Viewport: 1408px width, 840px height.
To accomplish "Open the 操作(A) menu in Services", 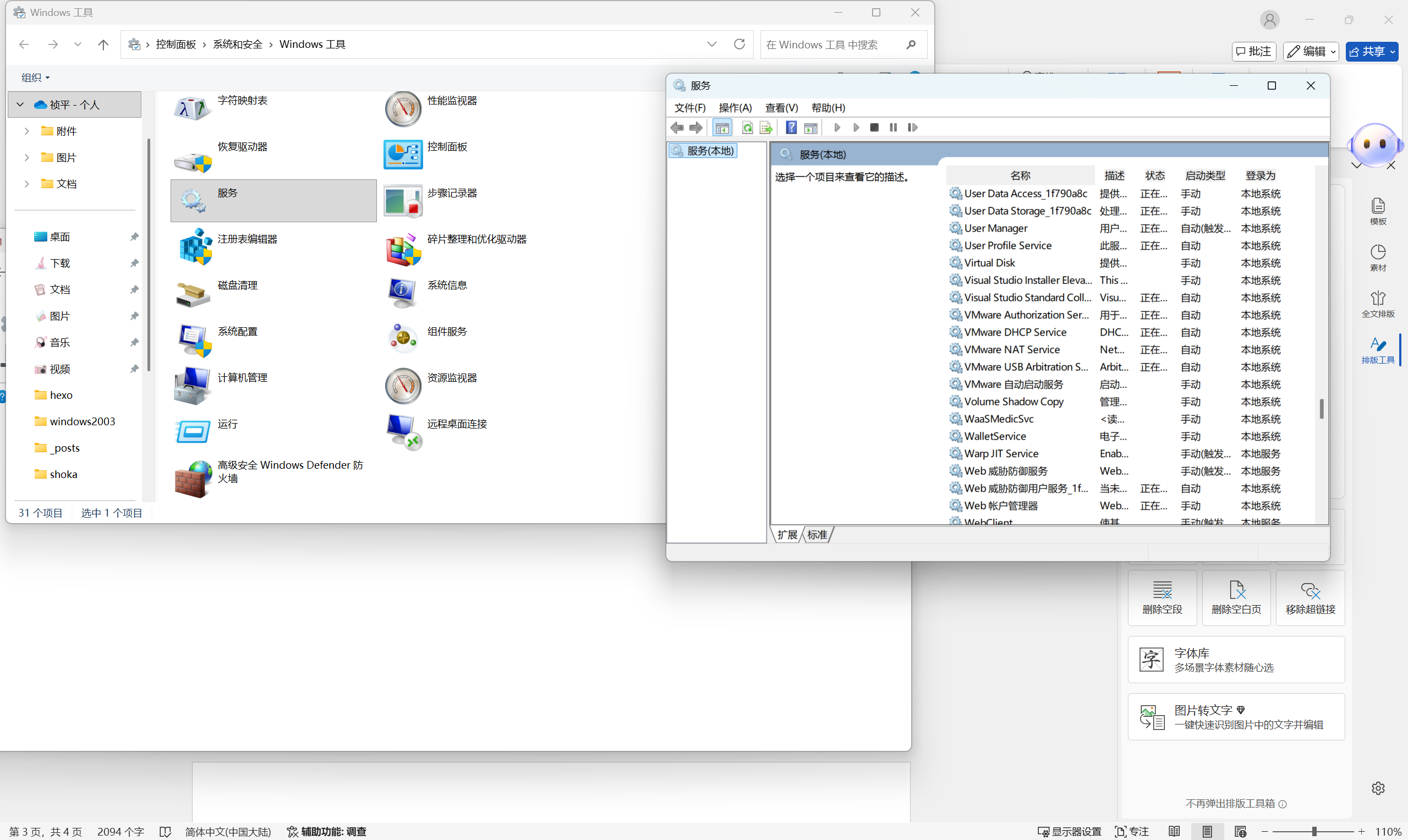I will pyautogui.click(x=735, y=108).
